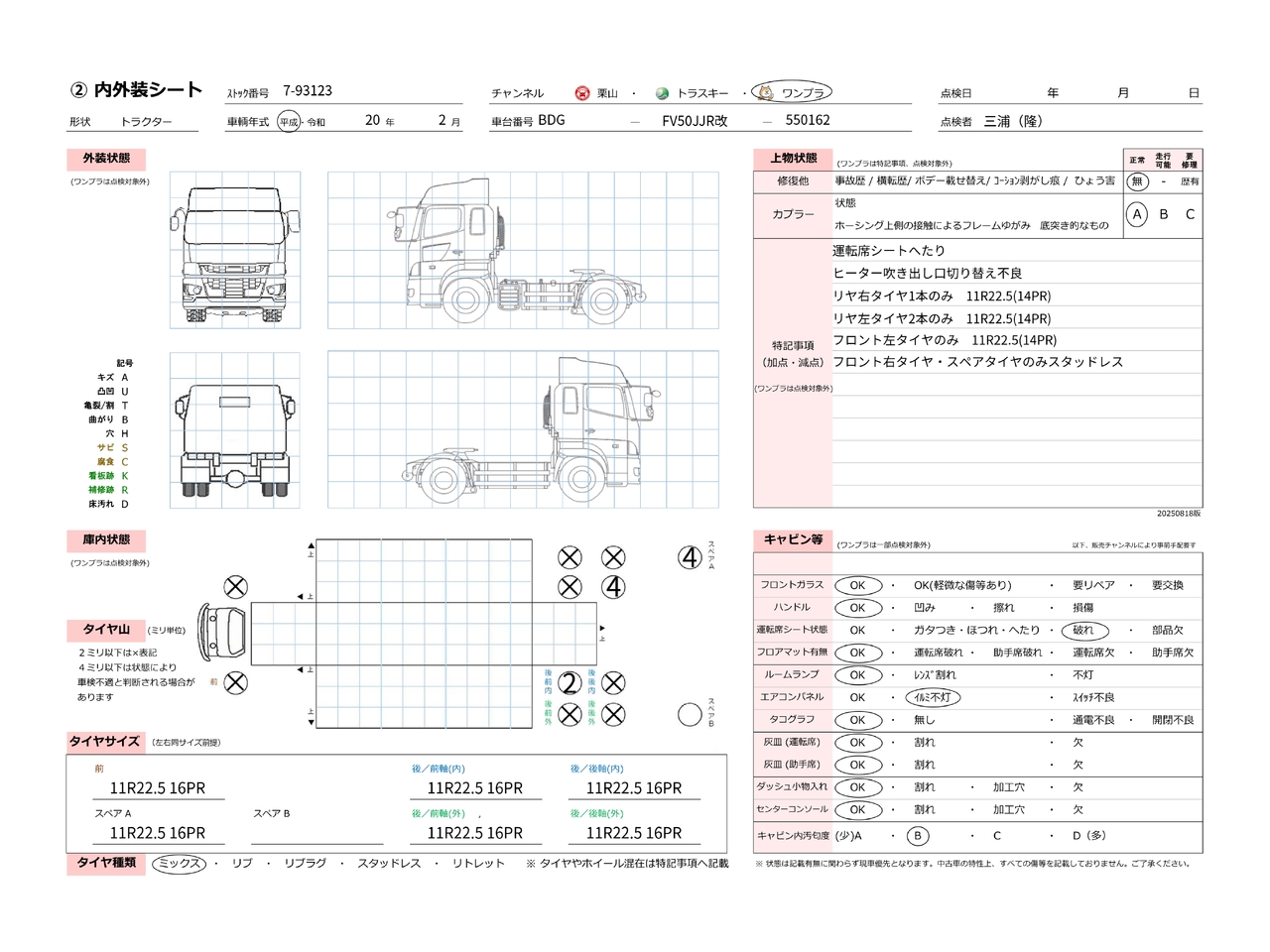
Task: Click the ワンプラ dog mascot icon
Action: pyautogui.click(x=765, y=92)
